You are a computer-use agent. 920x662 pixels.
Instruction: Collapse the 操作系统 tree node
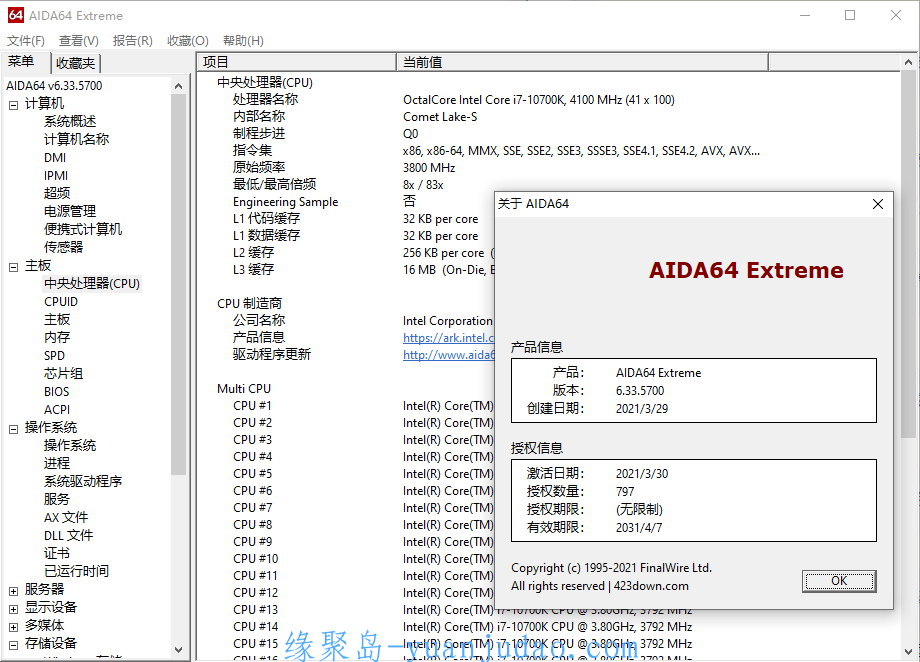click(x=13, y=430)
